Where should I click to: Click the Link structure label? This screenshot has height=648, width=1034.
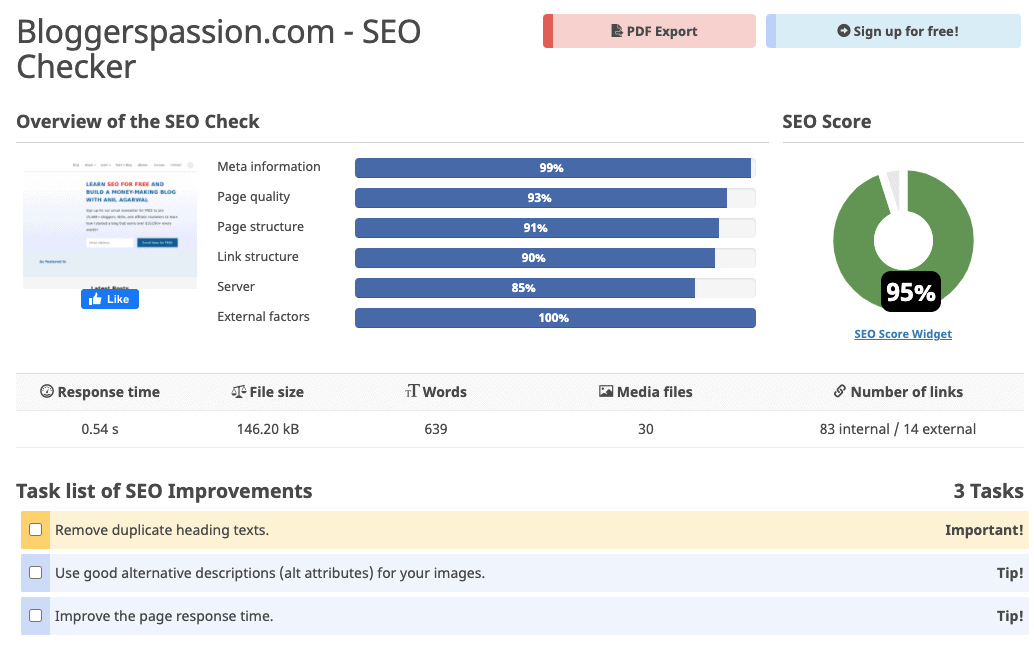[x=258, y=256]
